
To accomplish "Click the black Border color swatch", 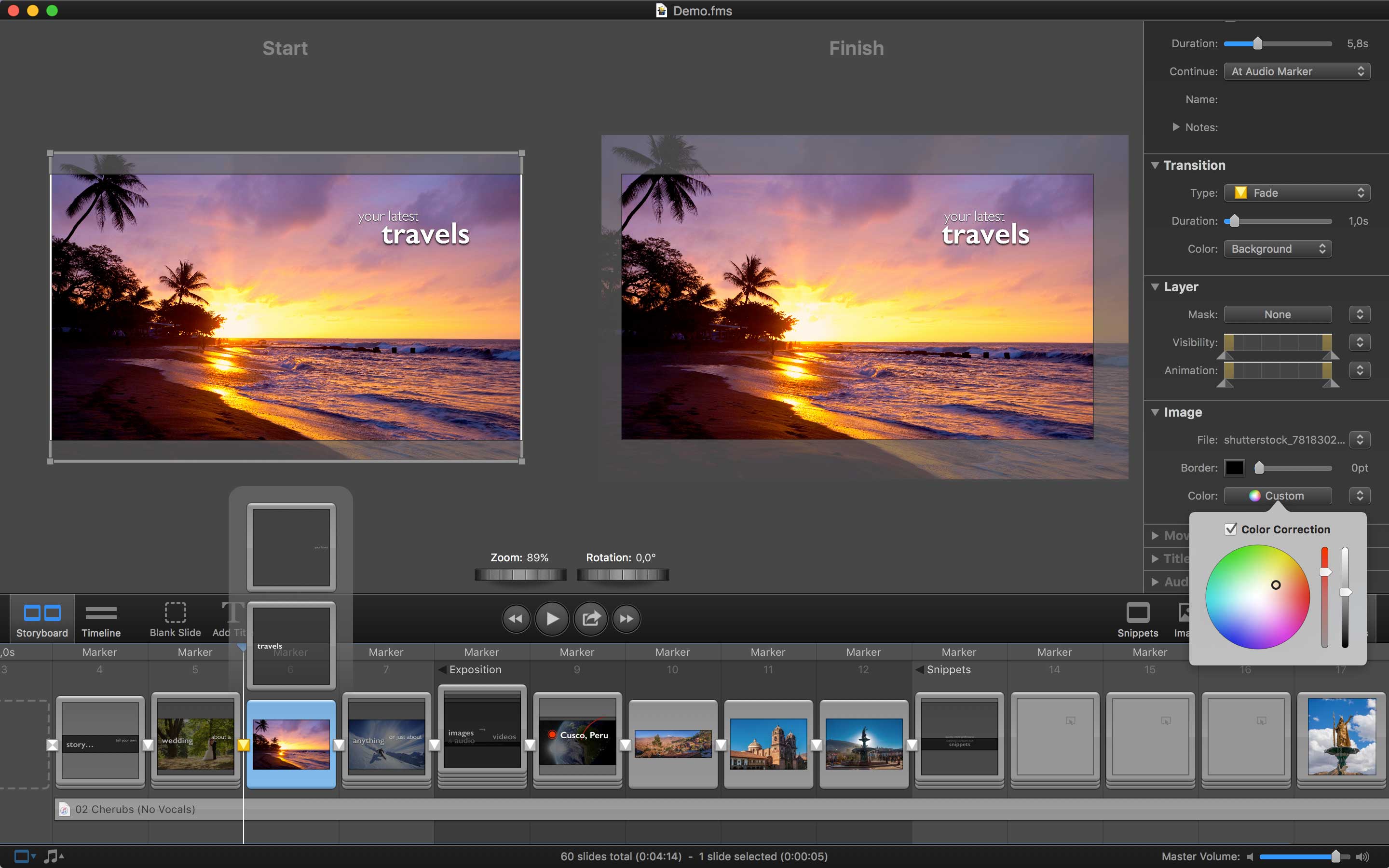I will [1234, 468].
